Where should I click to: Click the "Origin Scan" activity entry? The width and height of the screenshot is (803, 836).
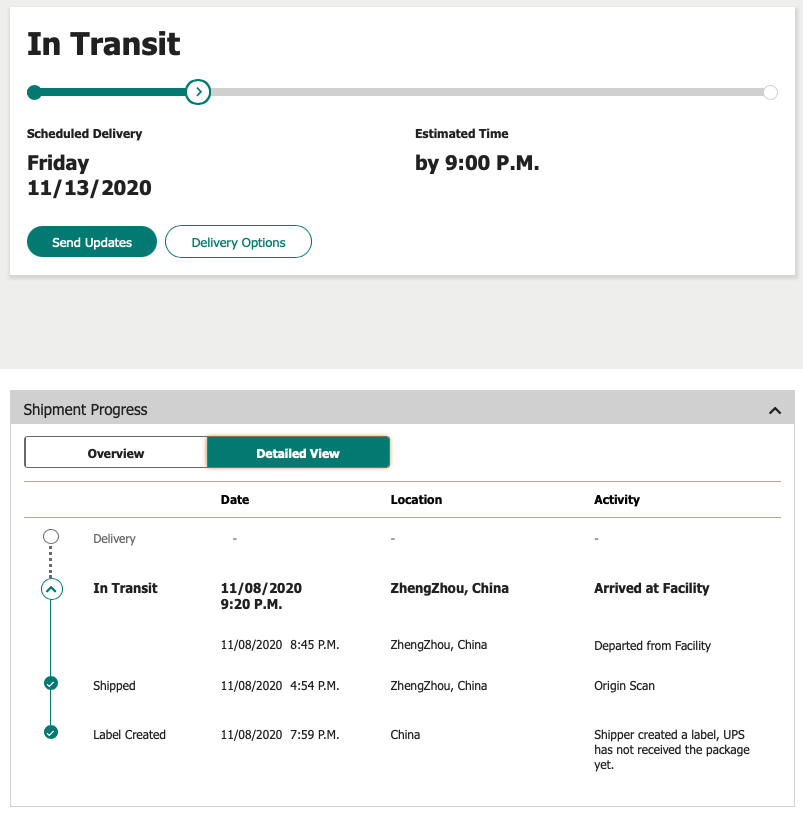(626, 686)
